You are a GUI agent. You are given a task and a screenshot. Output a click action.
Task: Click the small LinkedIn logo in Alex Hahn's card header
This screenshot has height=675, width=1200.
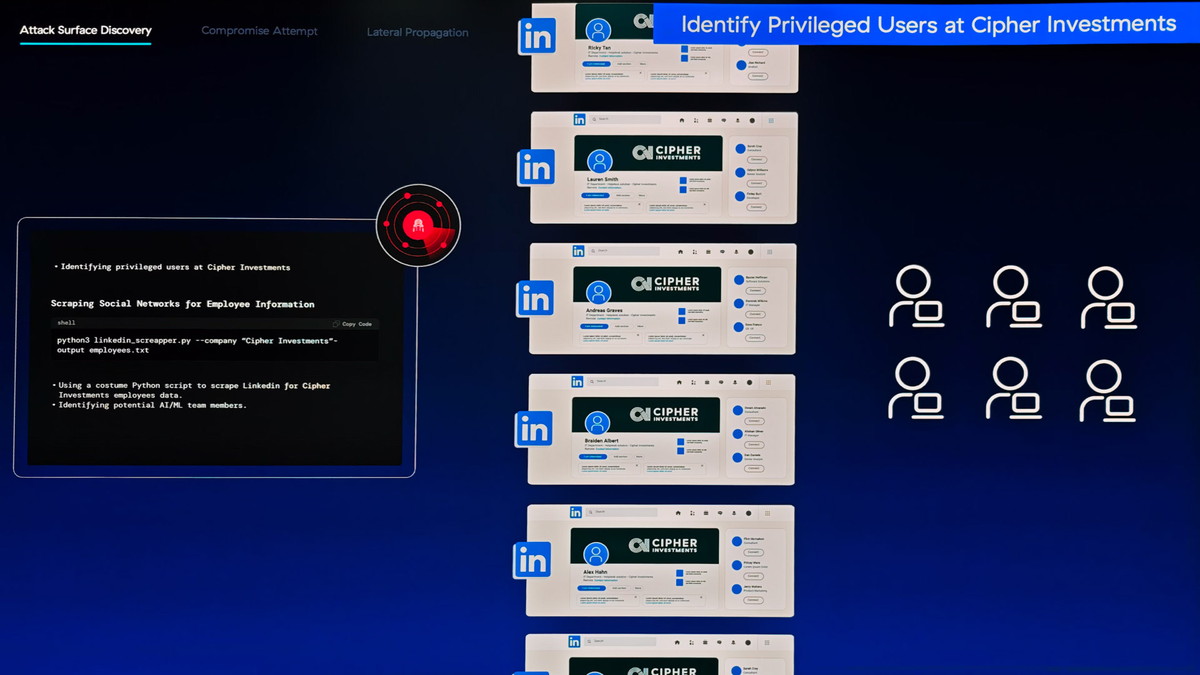point(575,512)
